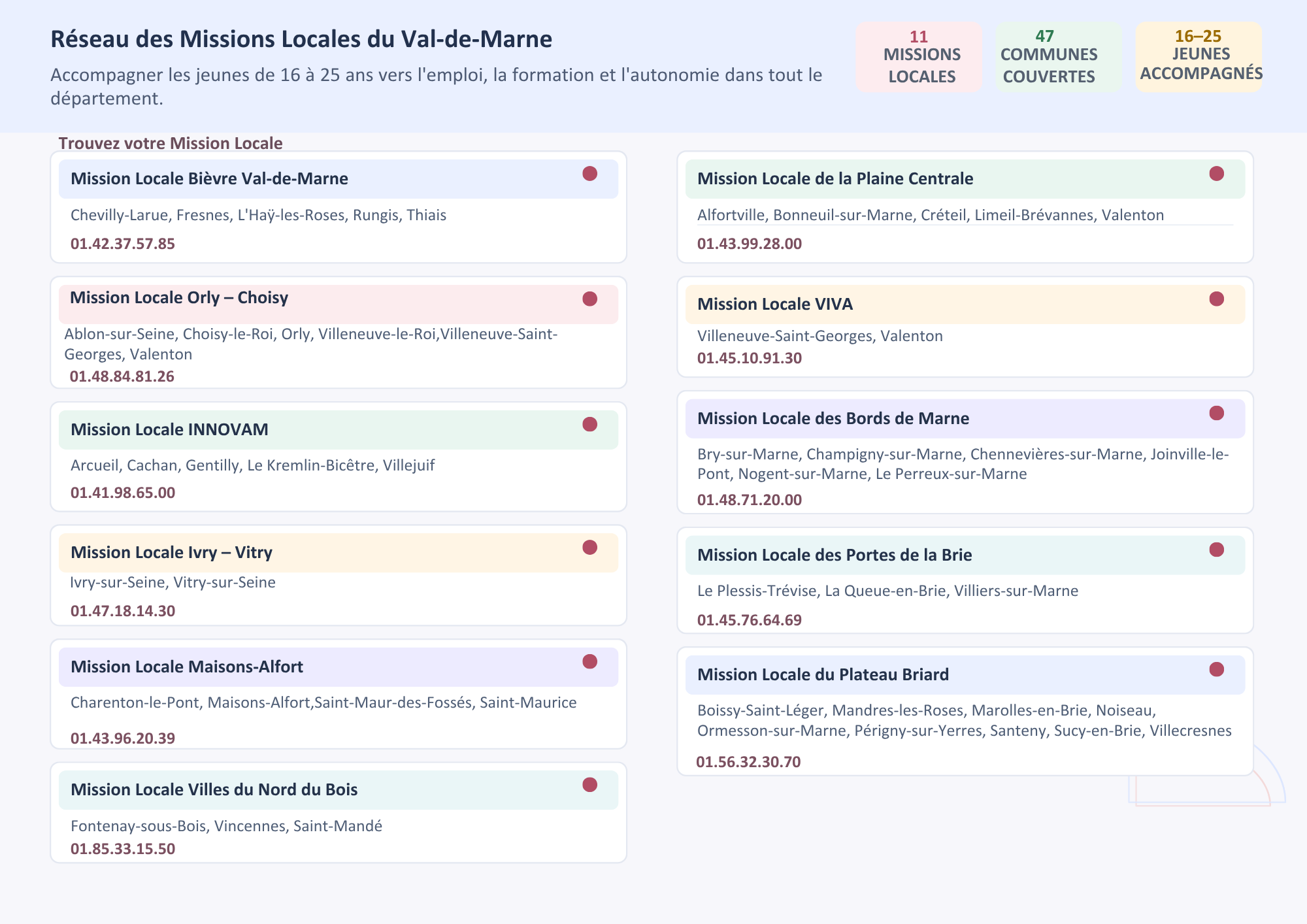Image resolution: width=1307 pixels, height=924 pixels.
Task: Click the red dot on Orly – Choisy card
Action: point(589,299)
